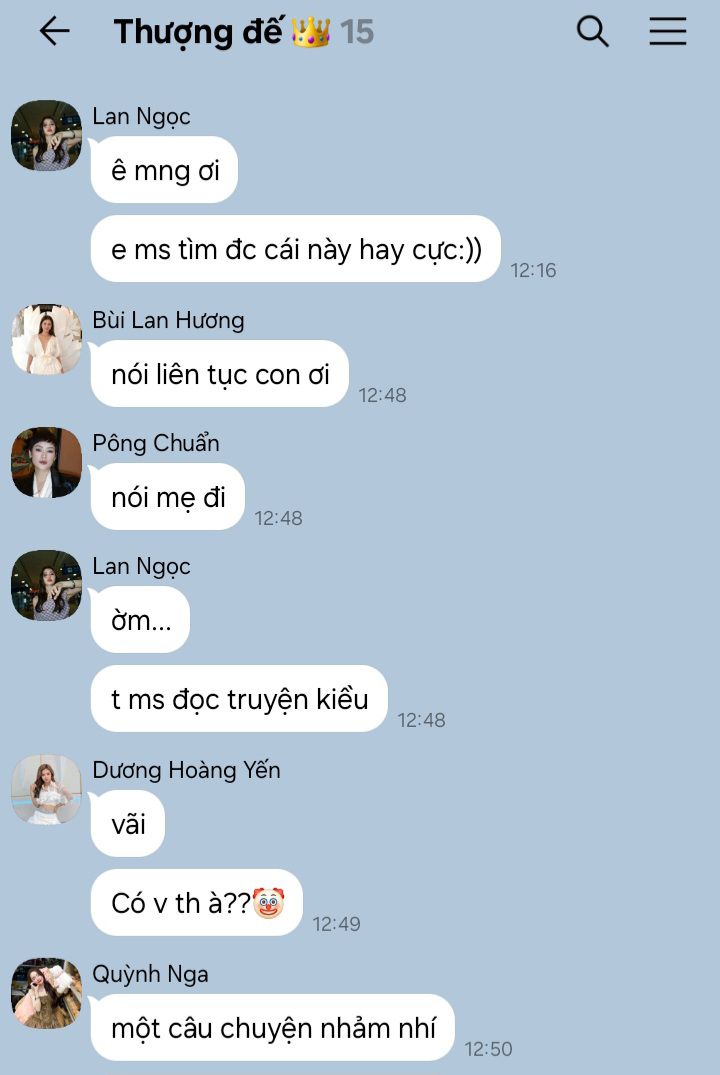Image resolution: width=720 pixels, height=1075 pixels.
Task: Open Dương Hoàng Yến's avatar
Action: tap(47, 789)
